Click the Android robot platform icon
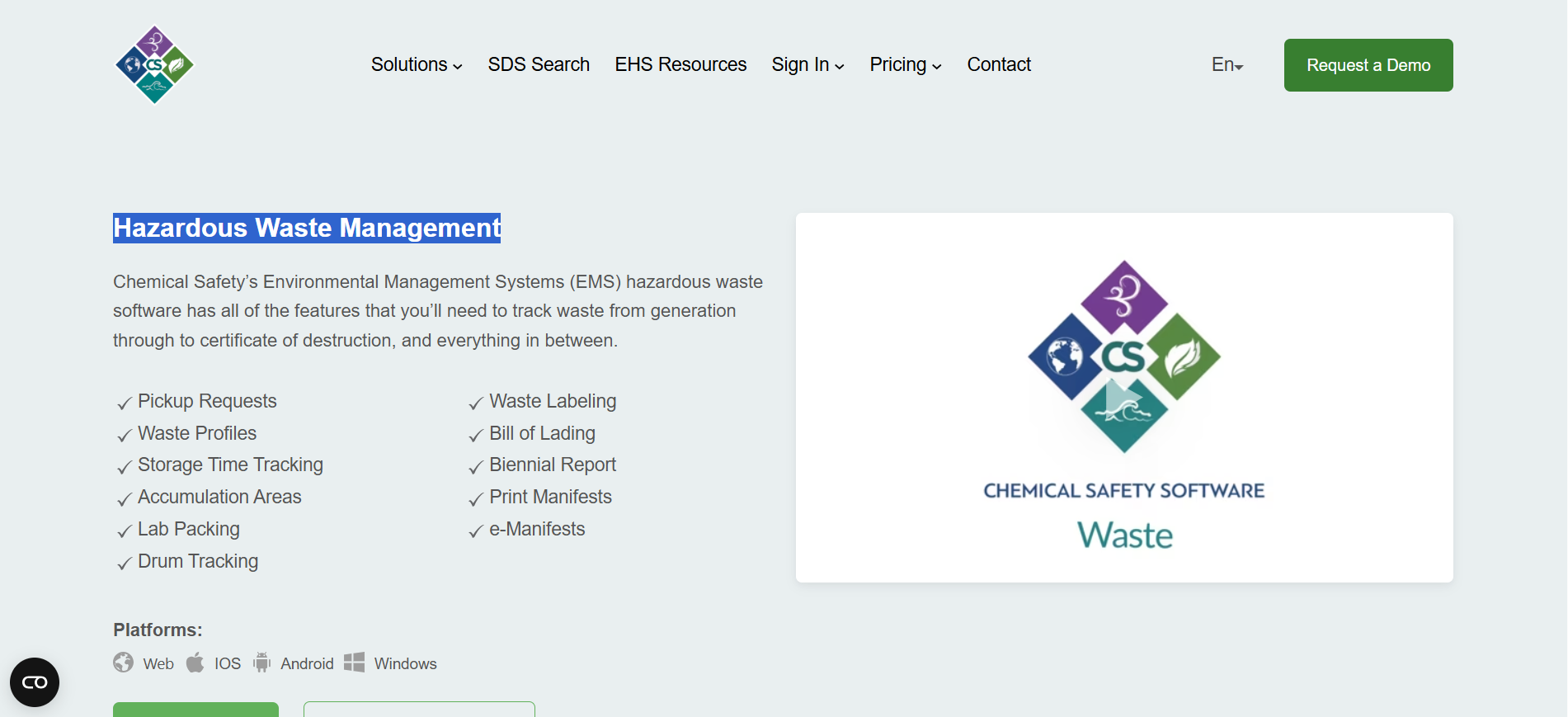Screen dimensions: 1568x717 click(x=261, y=663)
